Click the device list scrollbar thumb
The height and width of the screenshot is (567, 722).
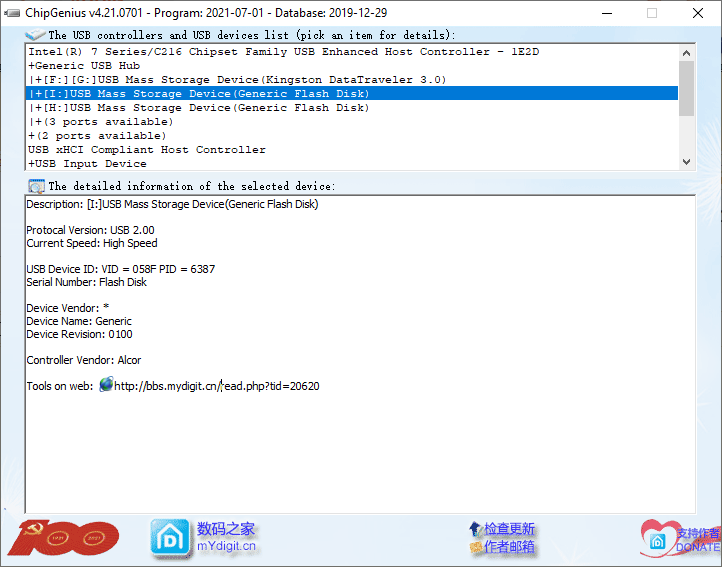tap(686, 88)
